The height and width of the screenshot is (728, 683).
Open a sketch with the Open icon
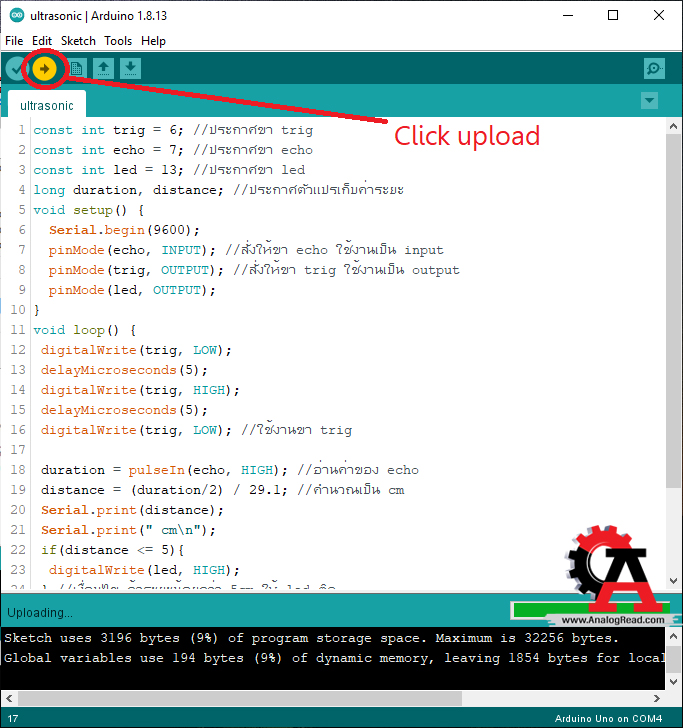(104, 69)
